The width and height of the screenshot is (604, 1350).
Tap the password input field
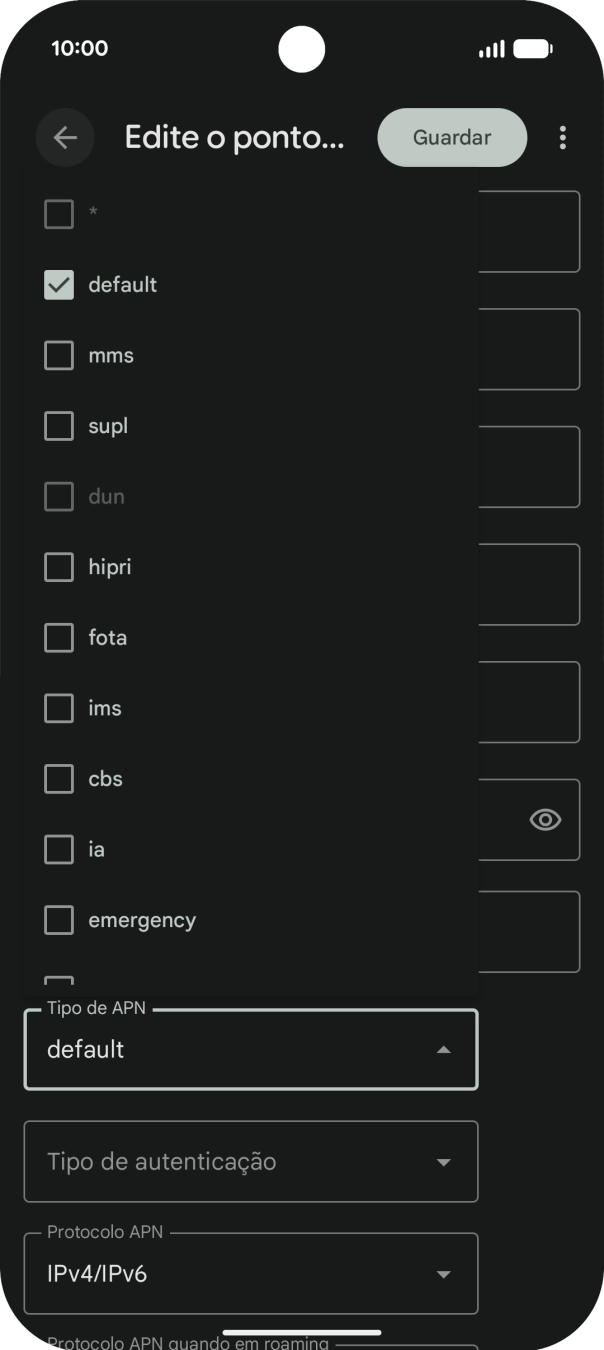pos(500,820)
